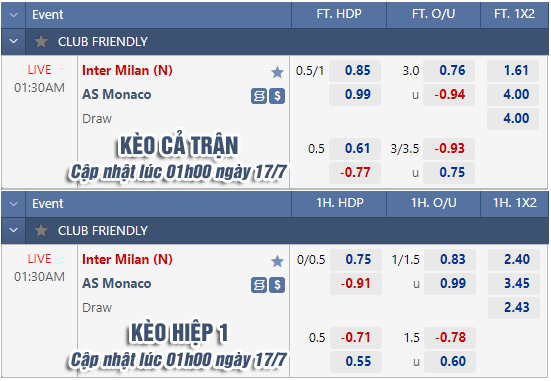The width and height of the screenshot is (551, 381).
Task: Collapse the second Event header chevron
Action: coord(14,204)
